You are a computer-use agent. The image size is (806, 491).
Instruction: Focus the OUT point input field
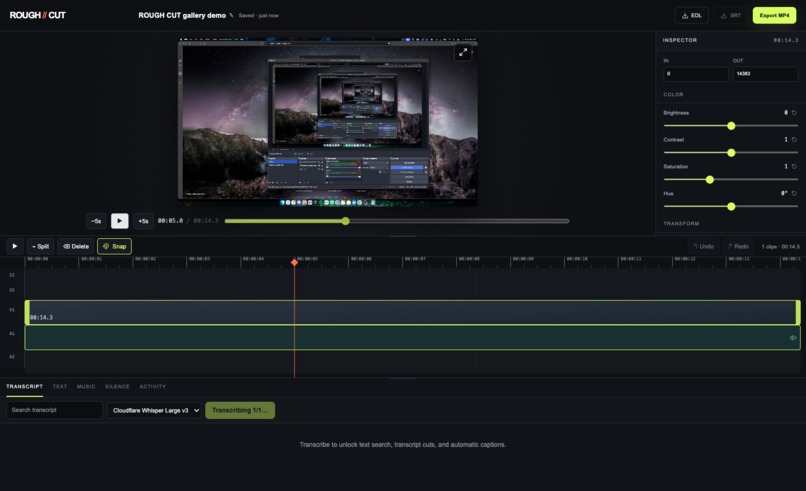(x=765, y=74)
